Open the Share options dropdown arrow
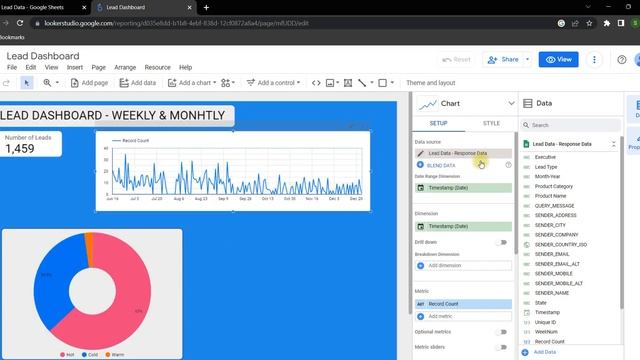This screenshot has width=640, height=360. click(x=527, y=60)
